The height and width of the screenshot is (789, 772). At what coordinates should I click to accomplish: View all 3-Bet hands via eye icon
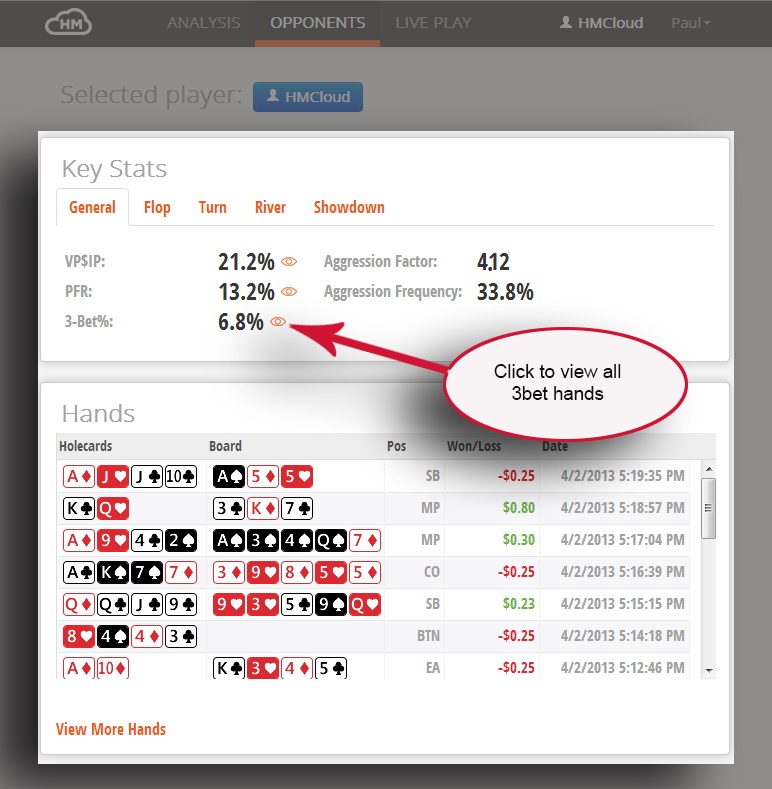coord(278,322)
